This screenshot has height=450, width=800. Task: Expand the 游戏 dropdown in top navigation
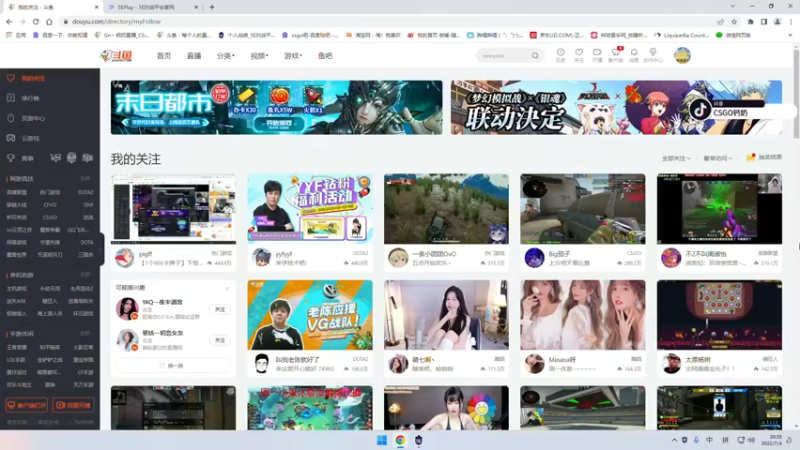coord(293,56)
